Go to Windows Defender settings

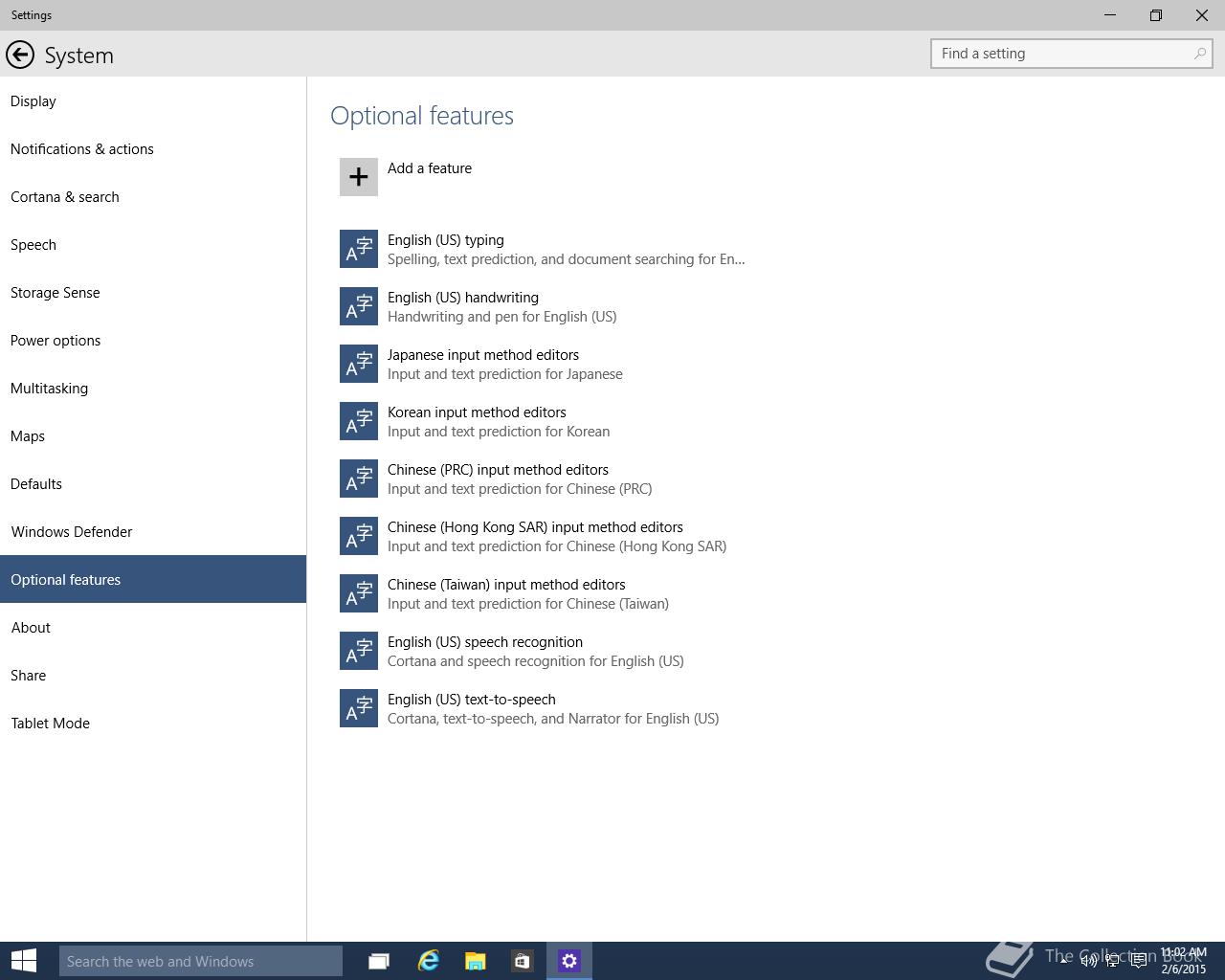pos(153,531)
